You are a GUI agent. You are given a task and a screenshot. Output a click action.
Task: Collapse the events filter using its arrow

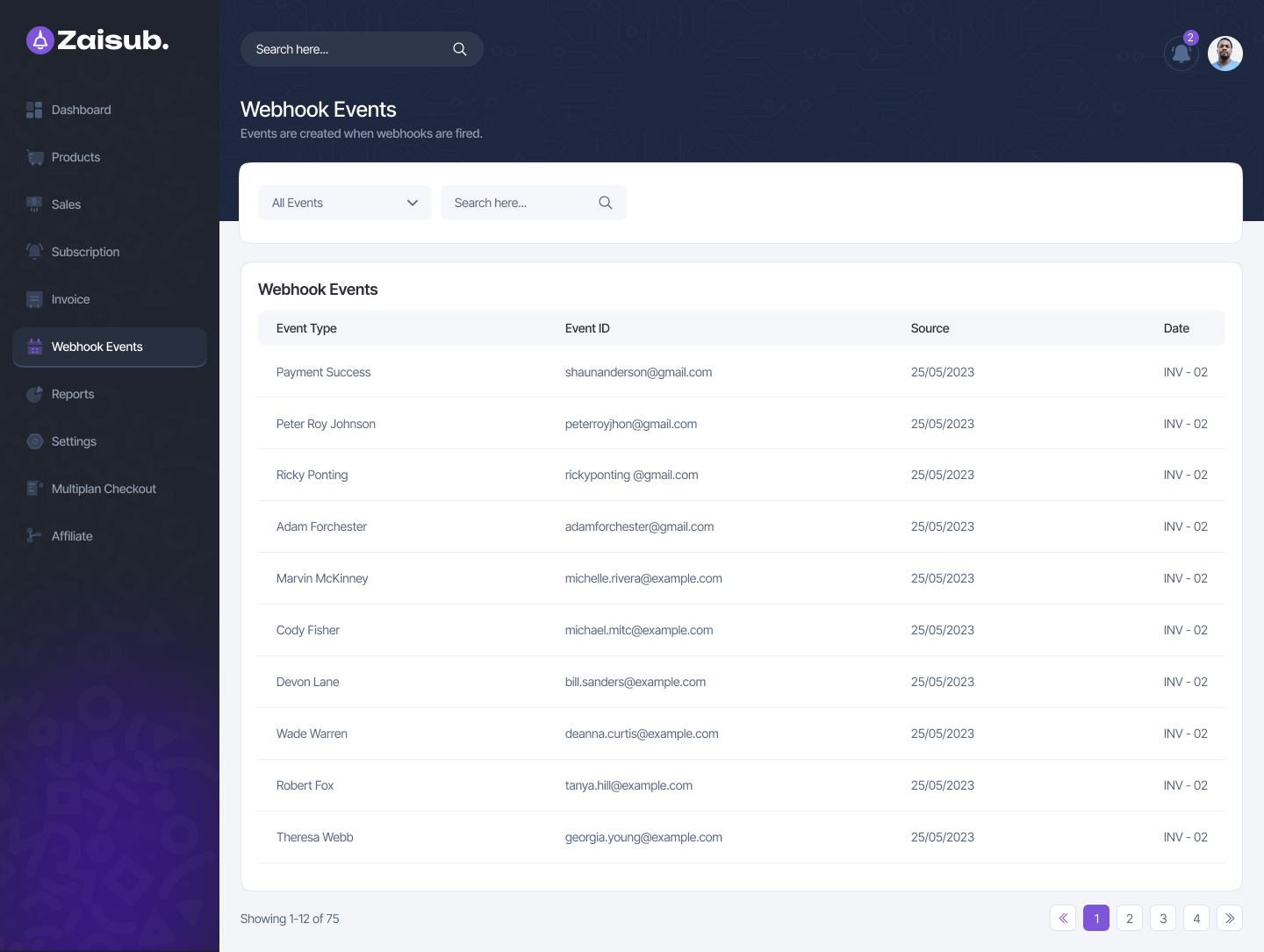click(x=412, y=203)
